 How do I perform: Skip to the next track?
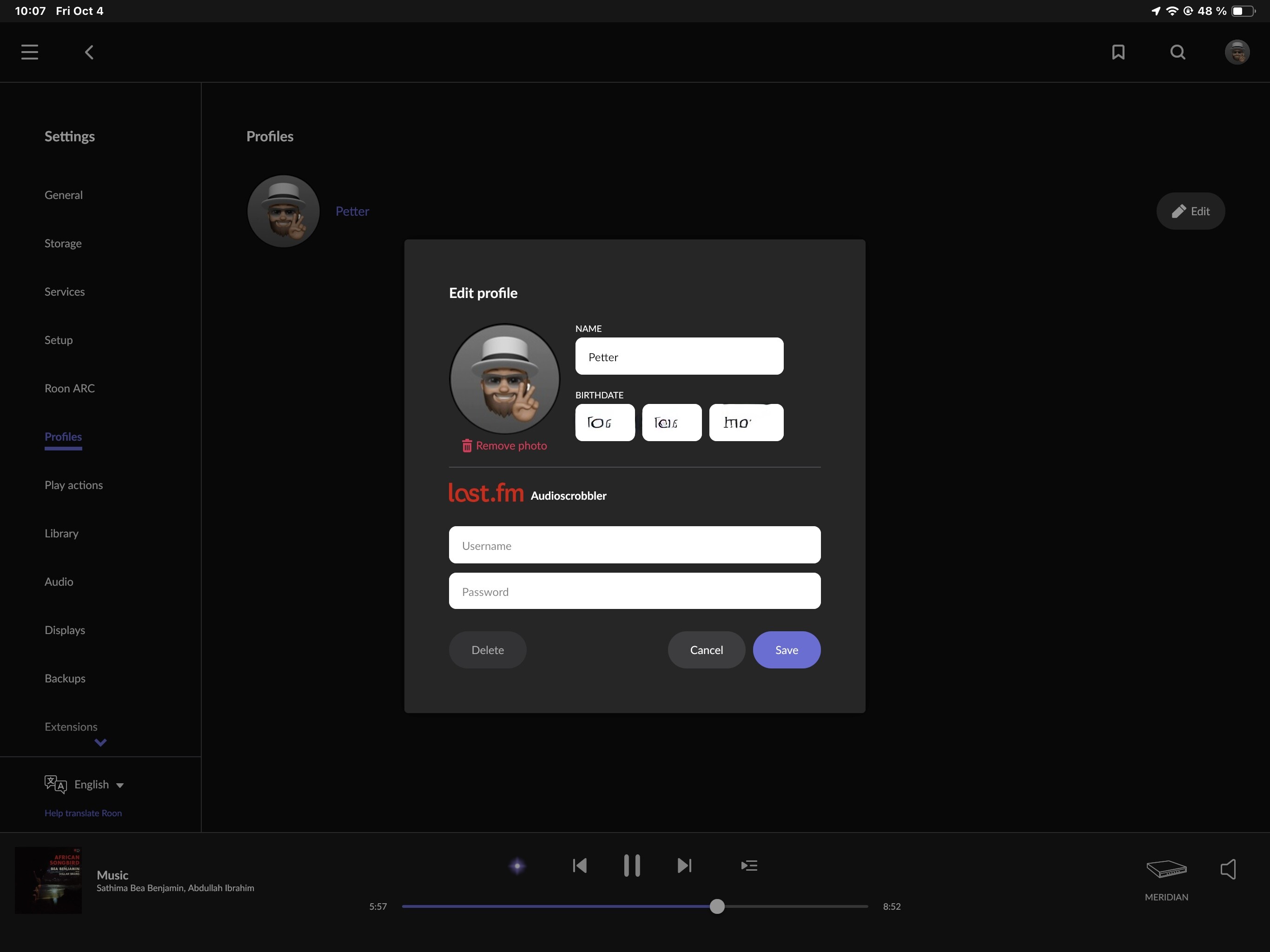click(x=684, y=865)
